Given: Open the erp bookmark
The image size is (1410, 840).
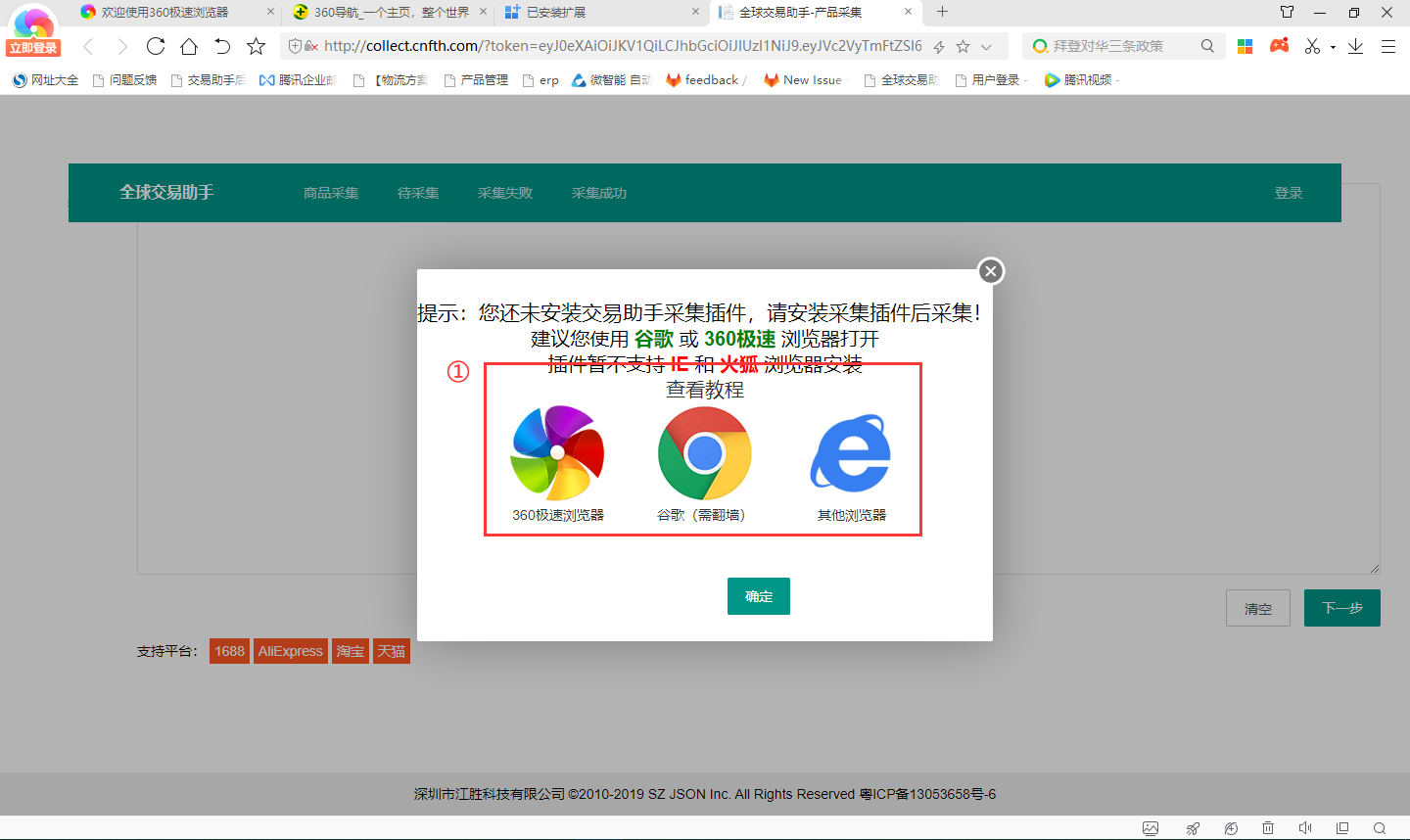Looking at the screenshot, I should 540,80.
